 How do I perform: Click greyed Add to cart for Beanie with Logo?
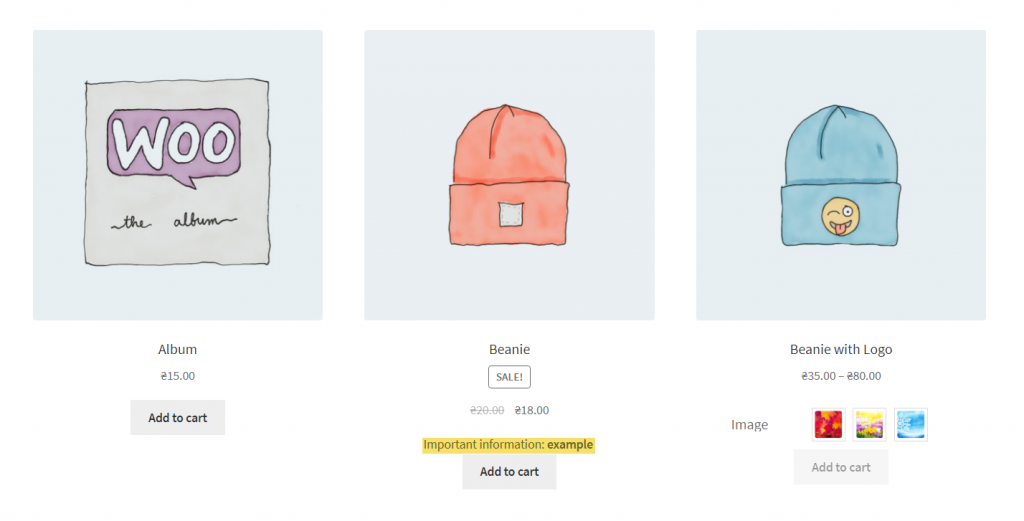coord(840,467)
